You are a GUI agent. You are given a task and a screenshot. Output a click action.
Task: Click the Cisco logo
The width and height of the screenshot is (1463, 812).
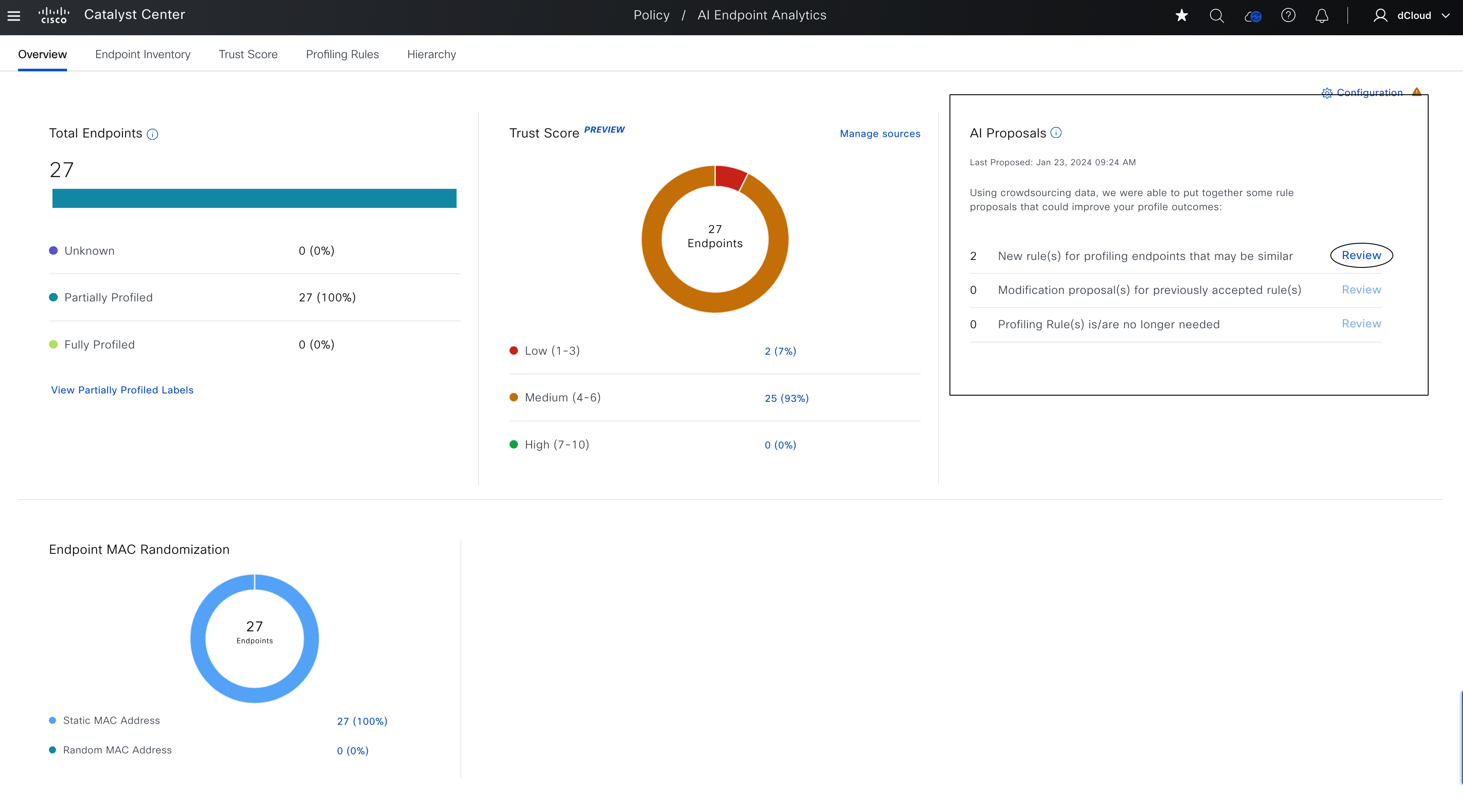tap(54, 15)
